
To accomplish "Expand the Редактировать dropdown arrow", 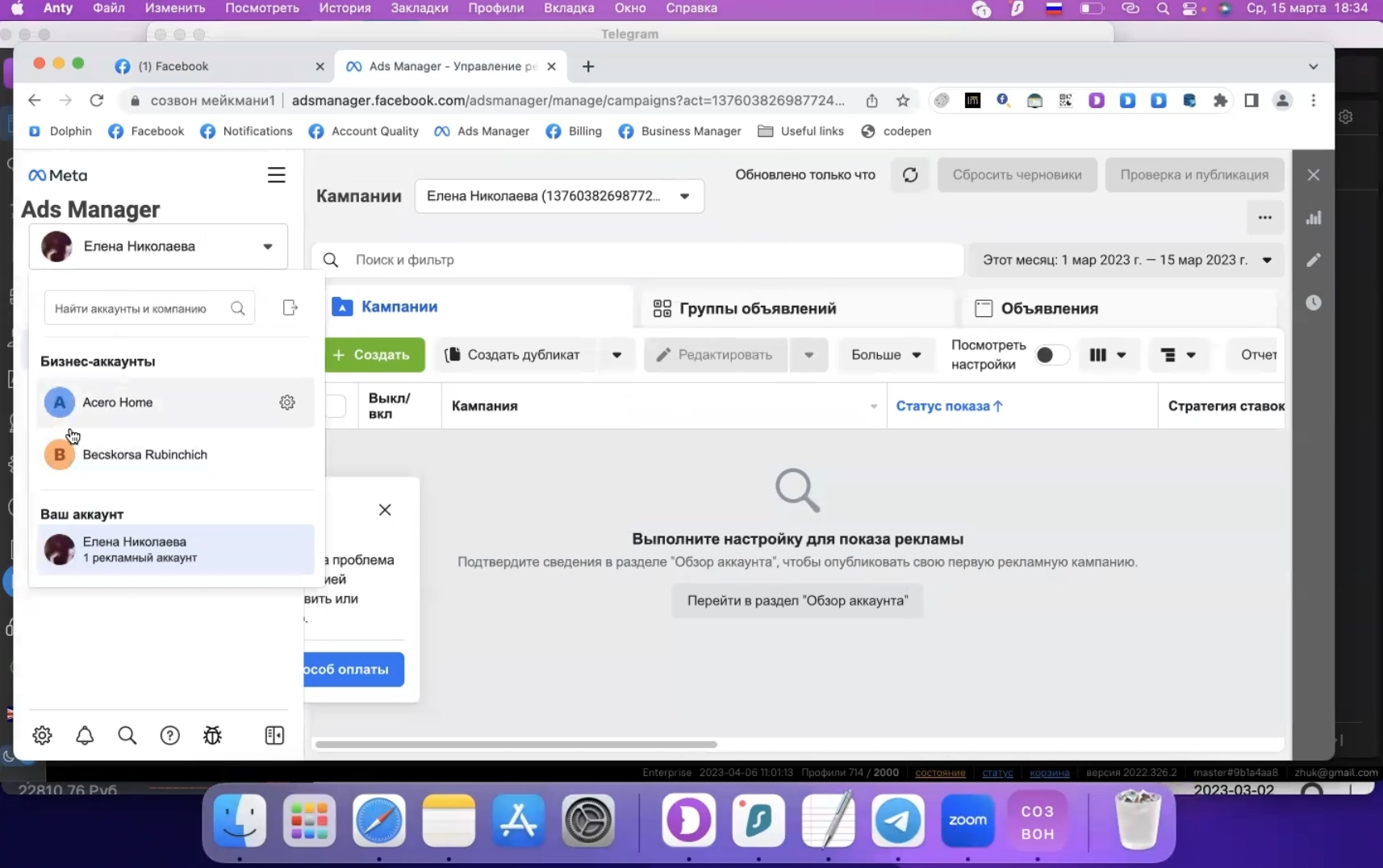I will [808, 355].
